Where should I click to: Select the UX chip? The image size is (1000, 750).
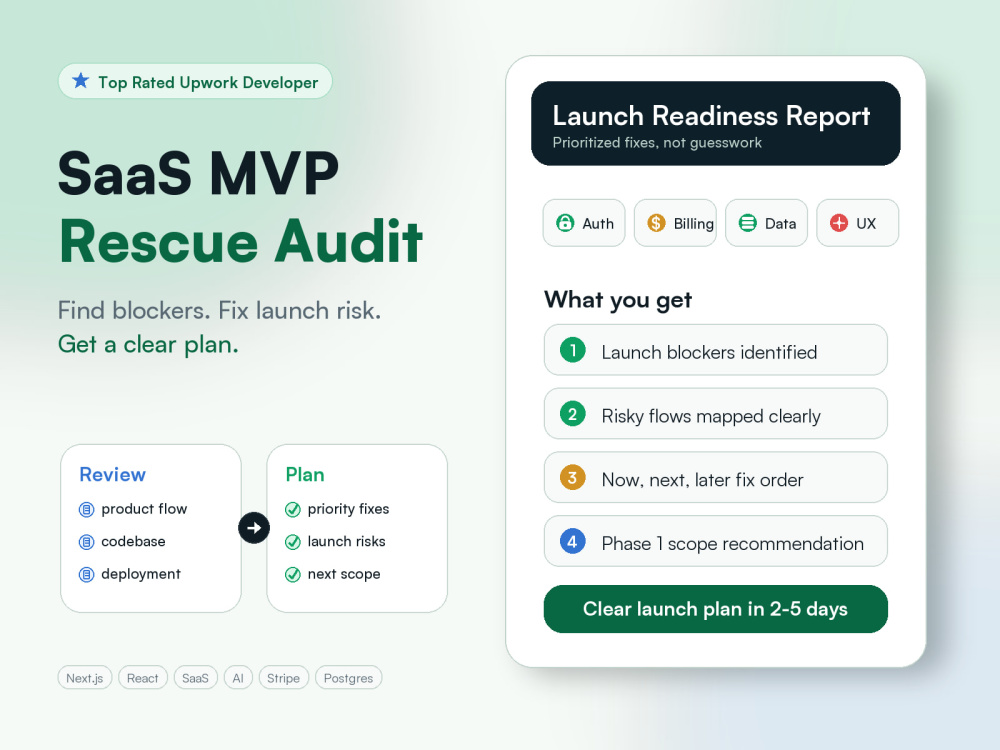858,223
